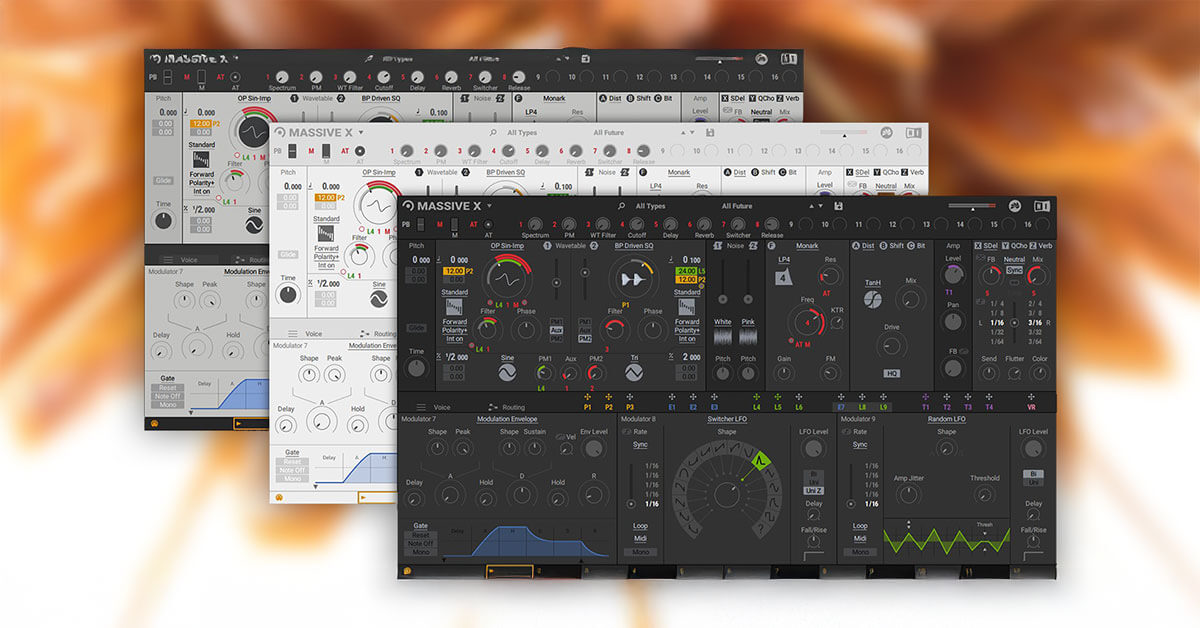Click the save disk icon in the white window
The width and height of the screenshot is (1200, 628).
(x=709, y=132)
